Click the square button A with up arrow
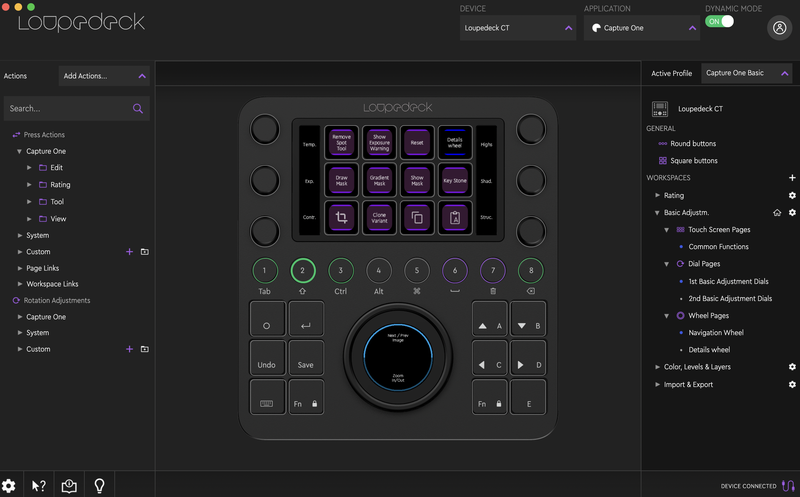Viewport: 800px width, 497px height. 489,319
